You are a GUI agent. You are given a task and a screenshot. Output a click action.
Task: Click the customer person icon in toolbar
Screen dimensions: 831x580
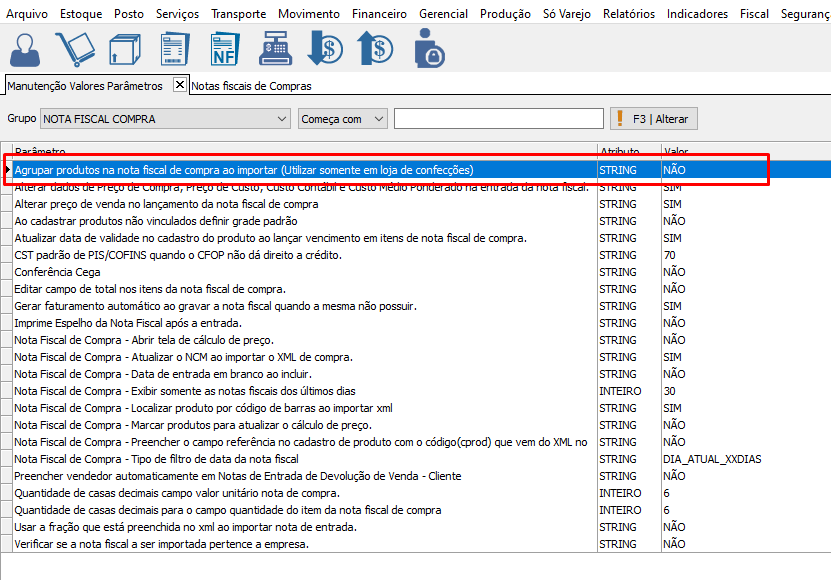[x=28, y=49]
